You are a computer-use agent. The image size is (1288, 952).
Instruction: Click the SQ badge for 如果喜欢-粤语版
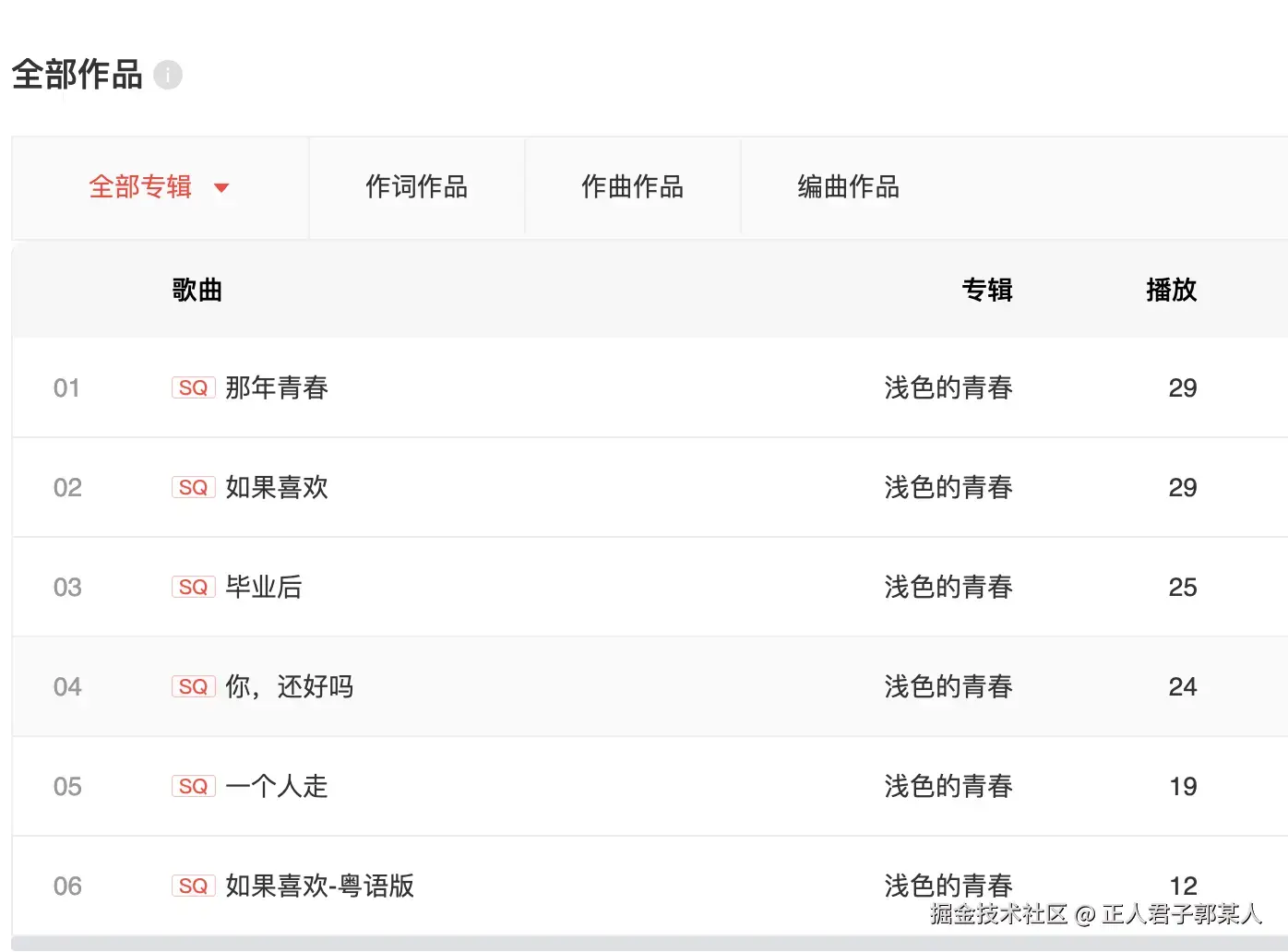point(194,886)
